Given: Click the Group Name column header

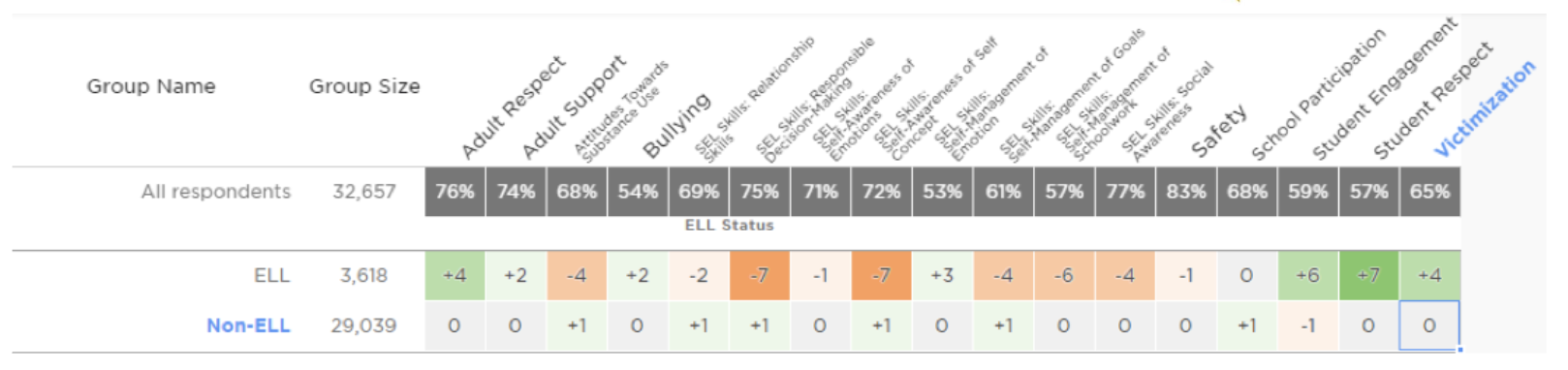Looking at the screenshot, I should click(x=151, y=86).
